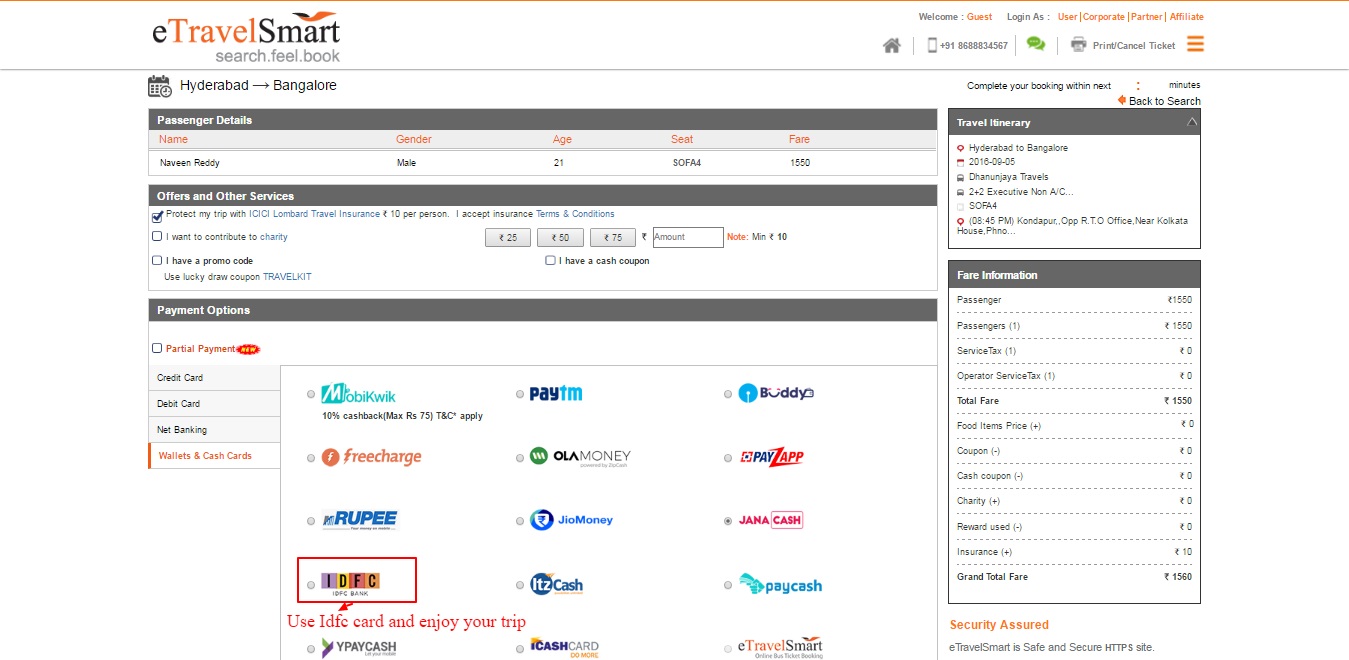This screenshot has width=1349, height=660.
Task: Click the PayZapp wallet logo
Action: tap(771, 457)
